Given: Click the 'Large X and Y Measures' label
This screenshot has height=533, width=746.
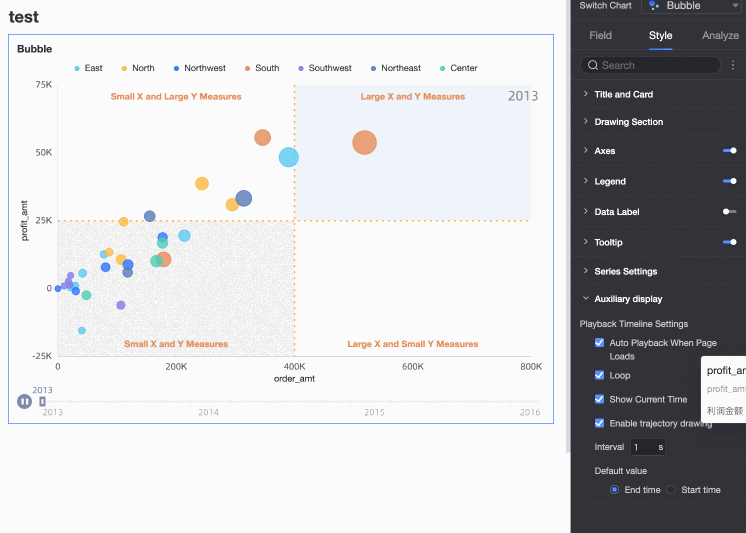Looking at the screenshot, I should [x=412, y=97].
